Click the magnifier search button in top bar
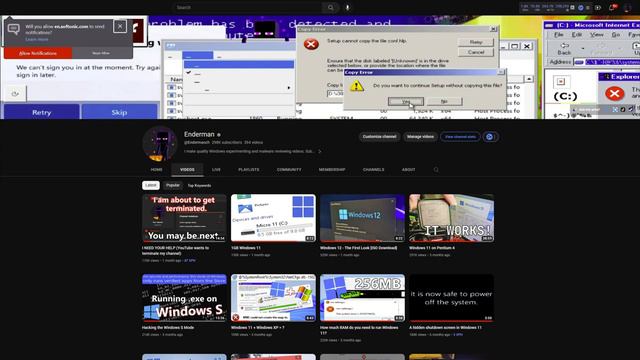The height and width of the screenshot is (360, 640). tap(331, 7)
